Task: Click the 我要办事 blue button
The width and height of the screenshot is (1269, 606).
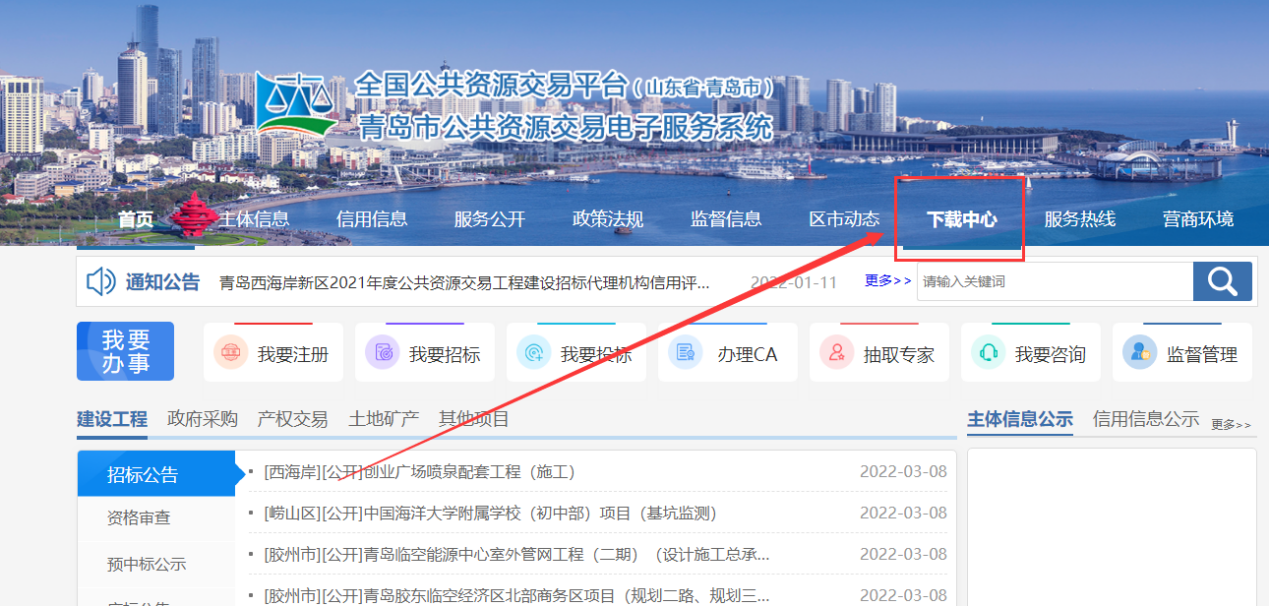Action: [x=125, y=352]
